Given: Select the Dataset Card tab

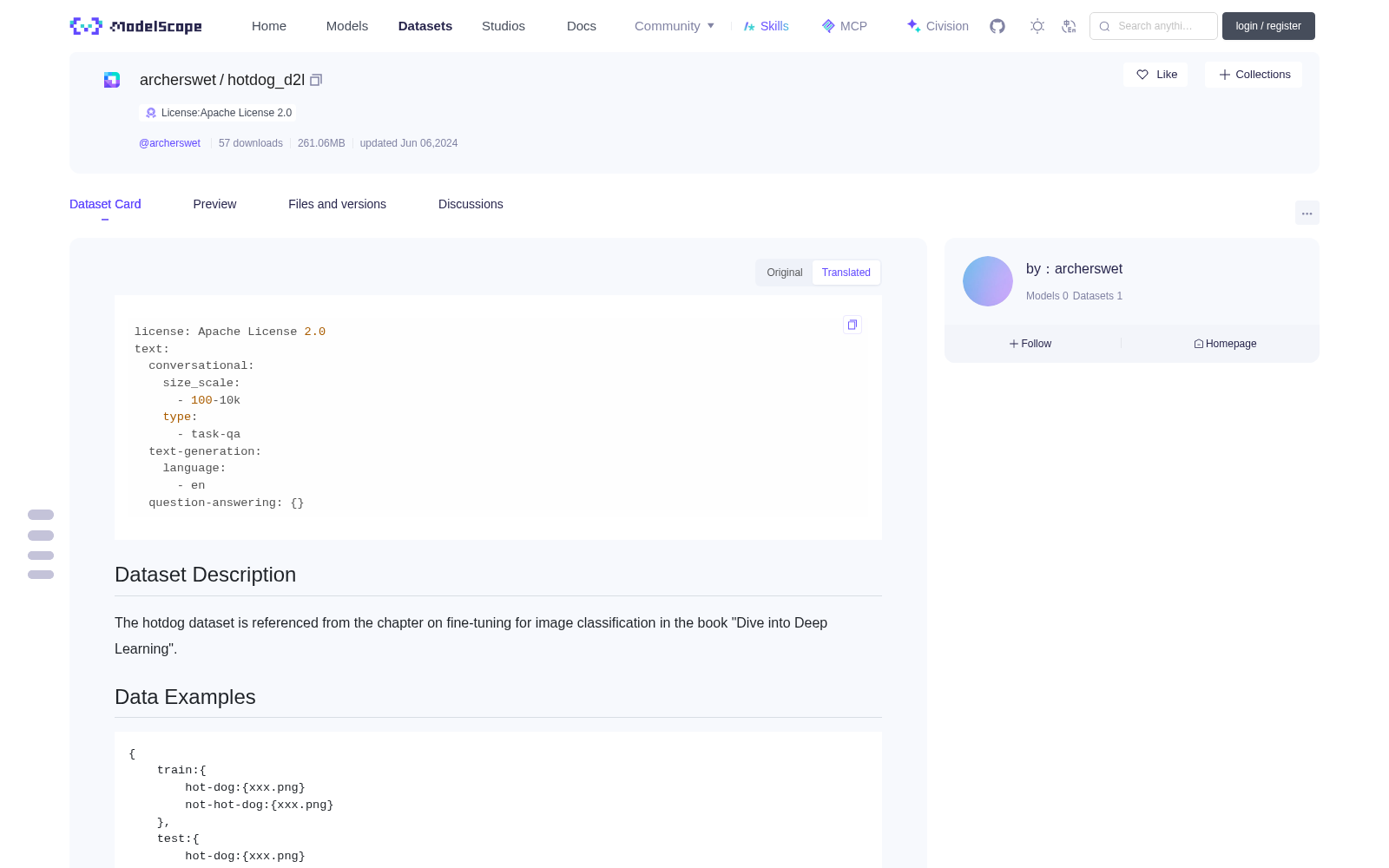Looking at the screenshot, I should point(105,204).
